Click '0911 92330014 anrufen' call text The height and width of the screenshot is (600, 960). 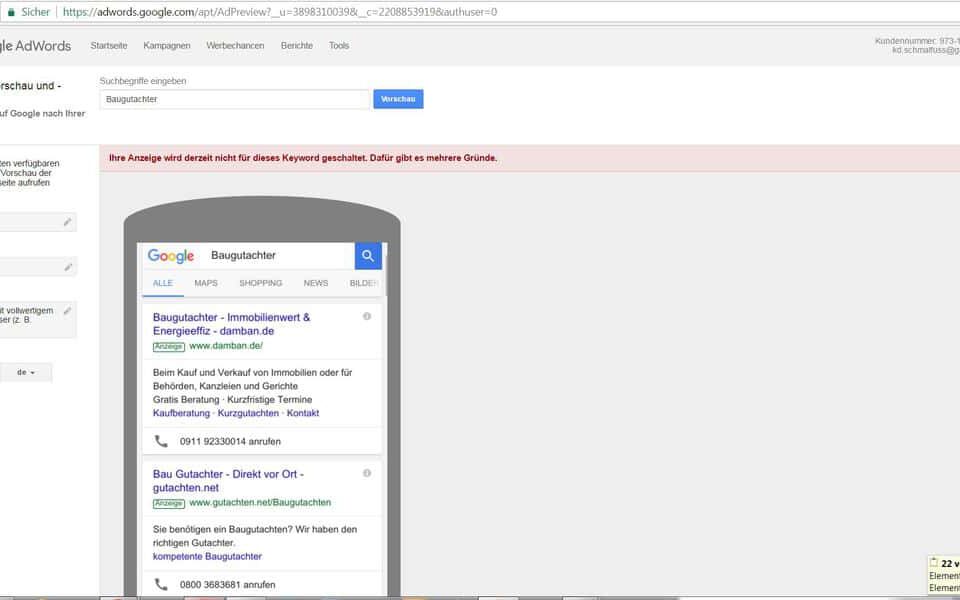click(230, 441)
